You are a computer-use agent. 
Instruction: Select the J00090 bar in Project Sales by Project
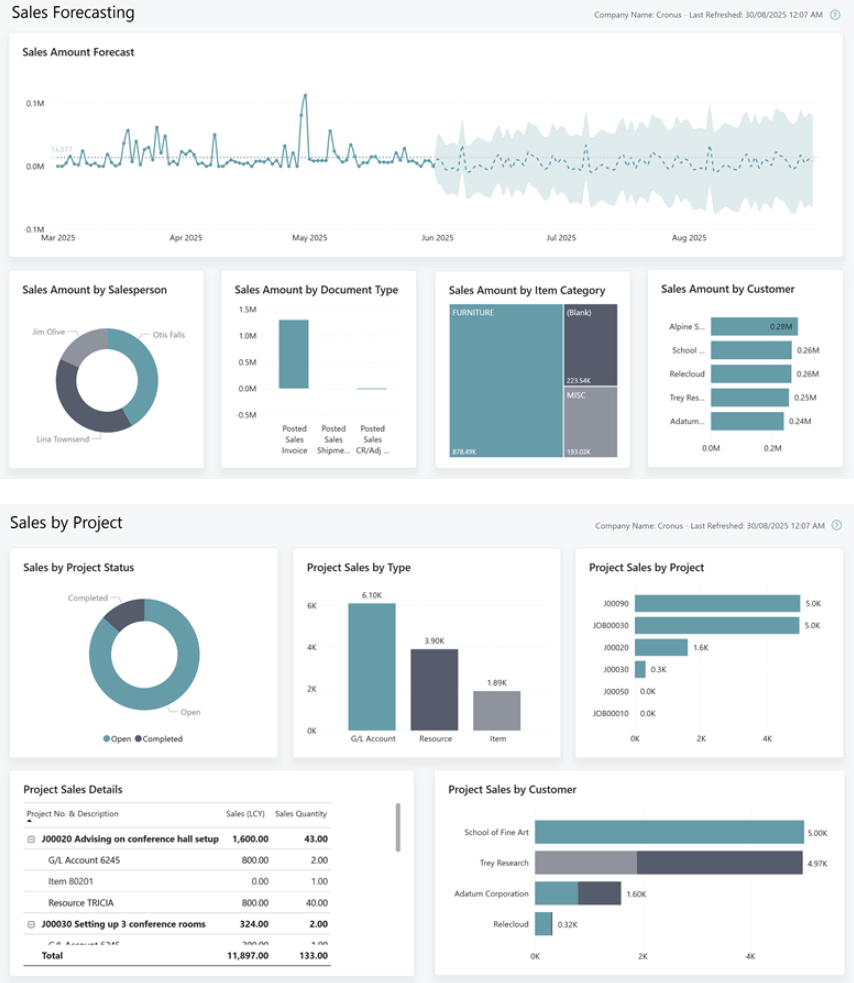[x=717, y=603]
